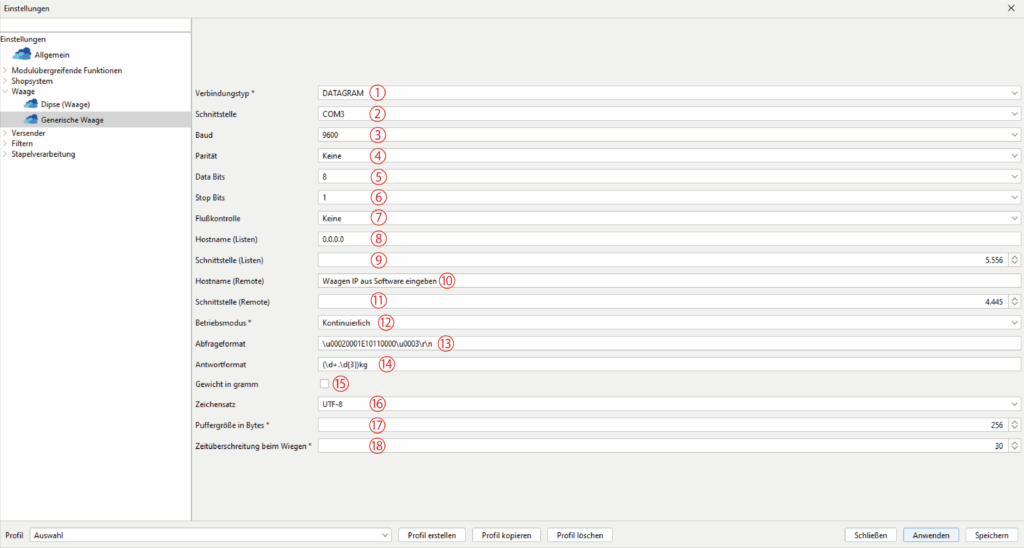Screen dimensions: 1024x548
Task: Click the Dipse (Waage) cloud icon
Action: 31,104
